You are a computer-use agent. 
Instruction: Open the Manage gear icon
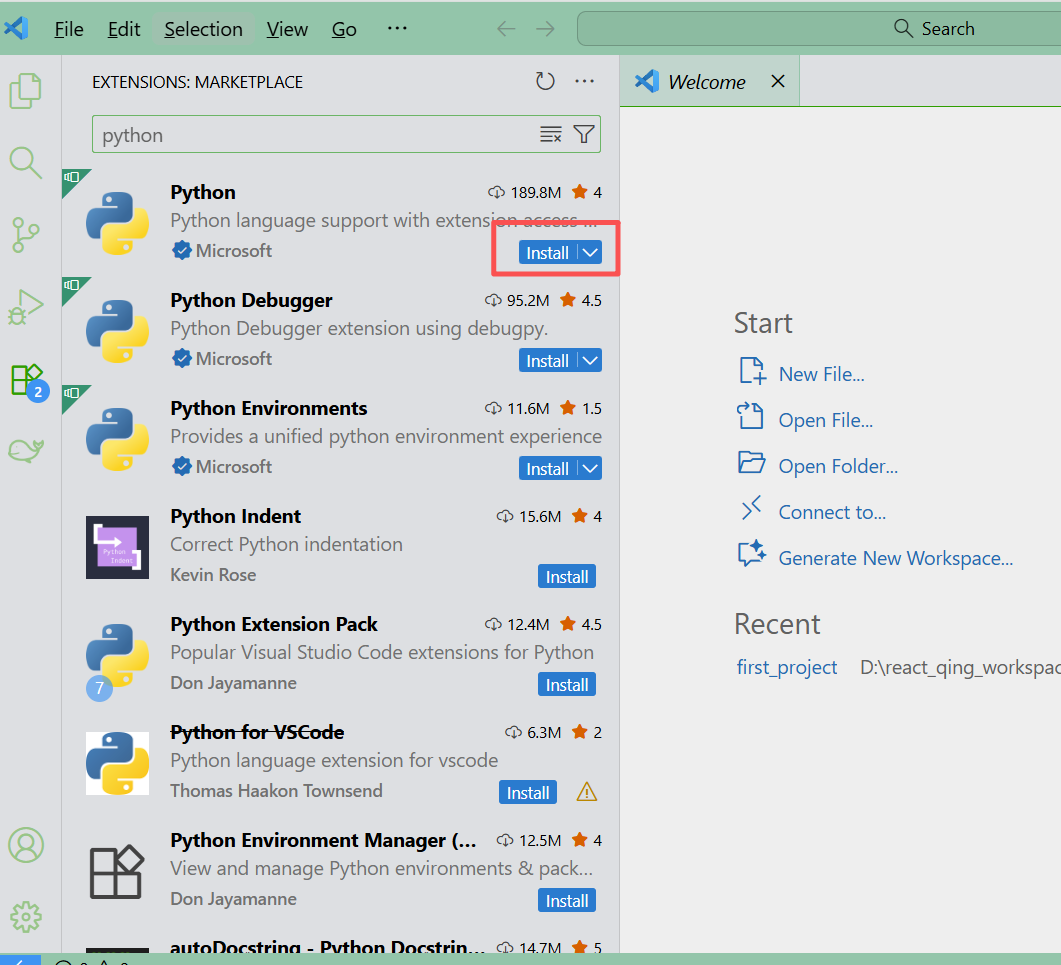coord(26,917)
